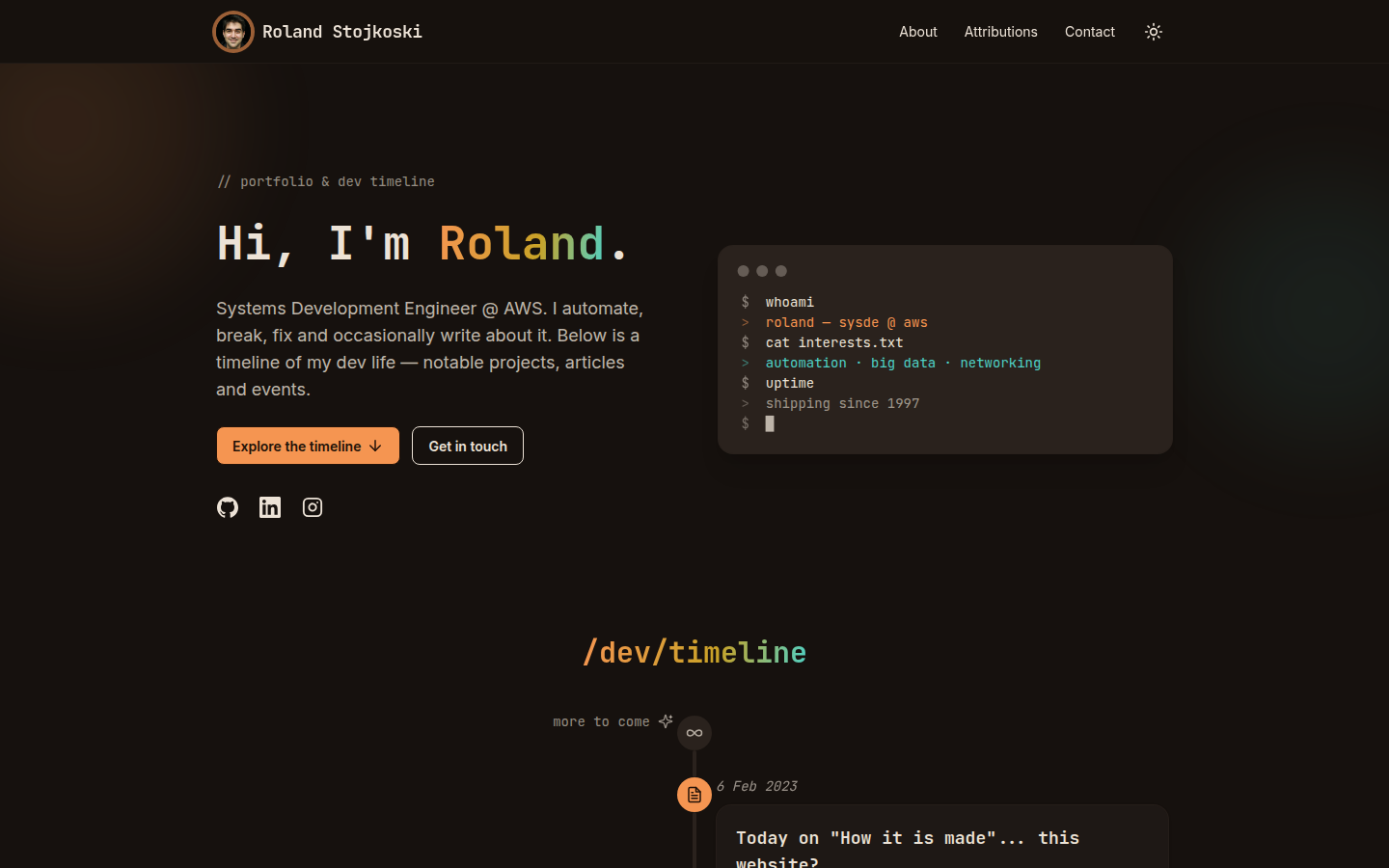Open the About nav link

pyautogui.click(x=918, y=32)
